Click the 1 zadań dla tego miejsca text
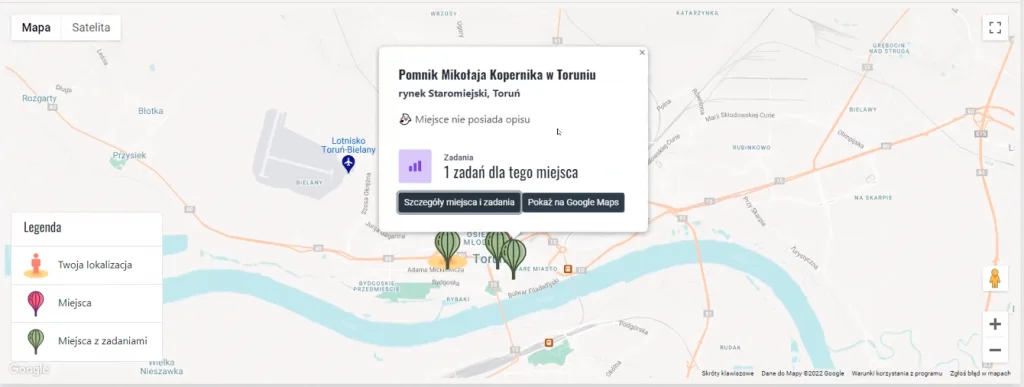This screenshot has height=387, width=1024. pos(511,173)
